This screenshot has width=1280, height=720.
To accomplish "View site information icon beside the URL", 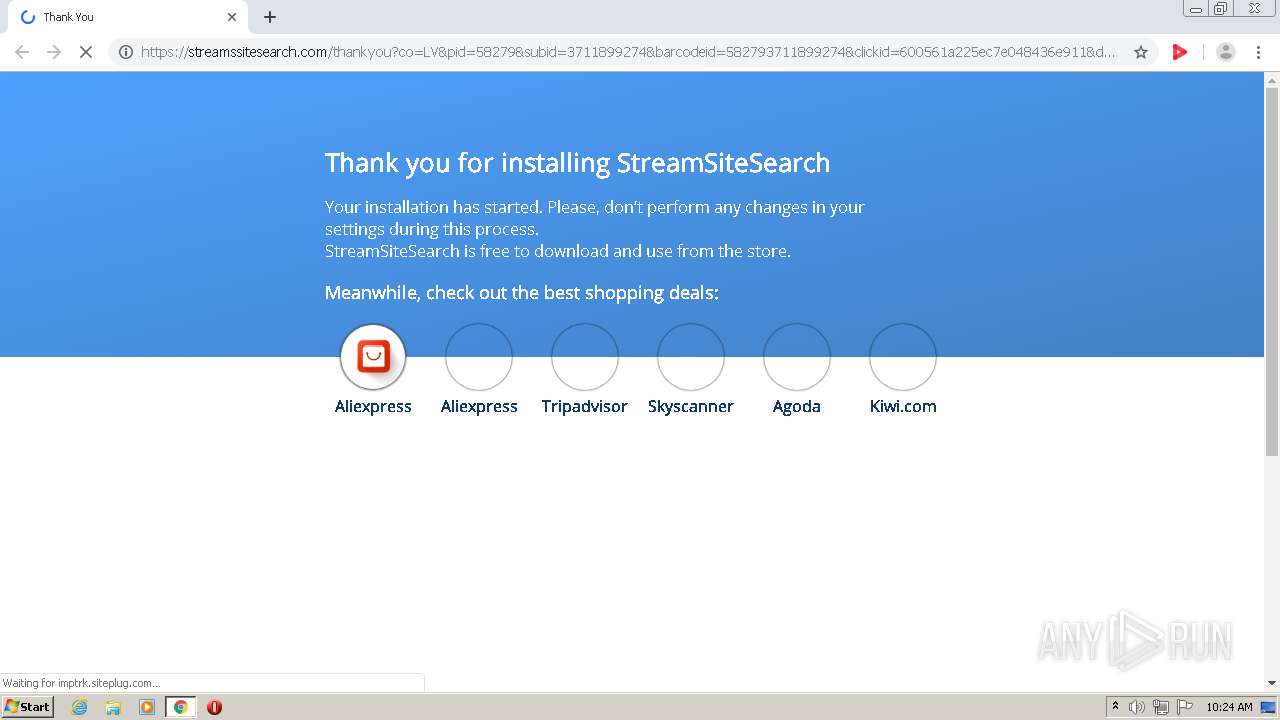I will pos(126,52).
